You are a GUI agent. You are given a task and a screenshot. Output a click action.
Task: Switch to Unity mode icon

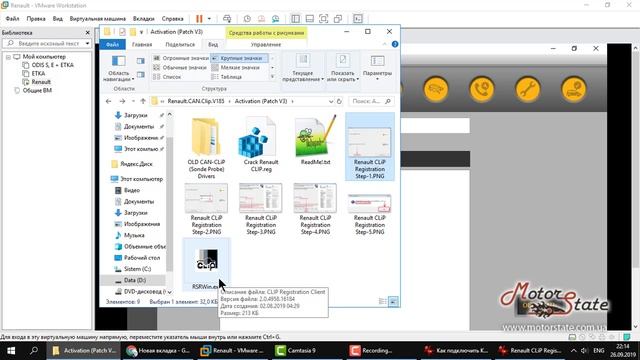coord(338,19)
